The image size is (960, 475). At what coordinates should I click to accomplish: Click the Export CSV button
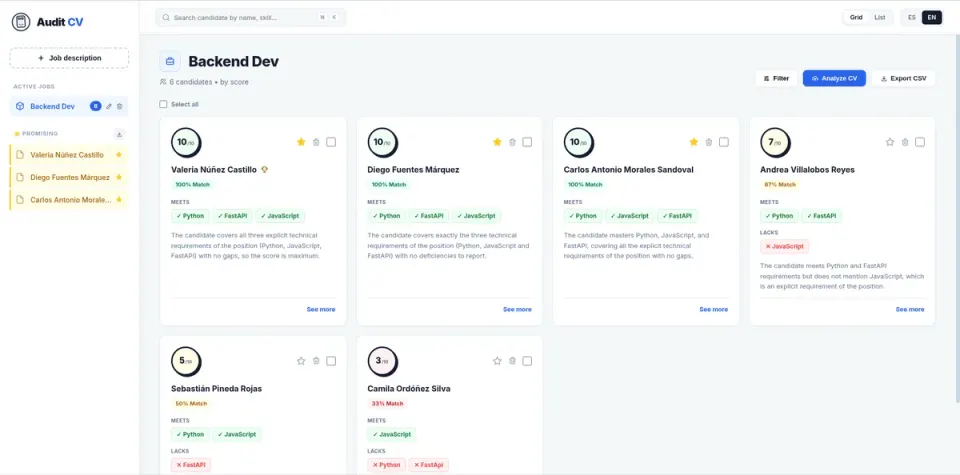(x=903, y=78)
